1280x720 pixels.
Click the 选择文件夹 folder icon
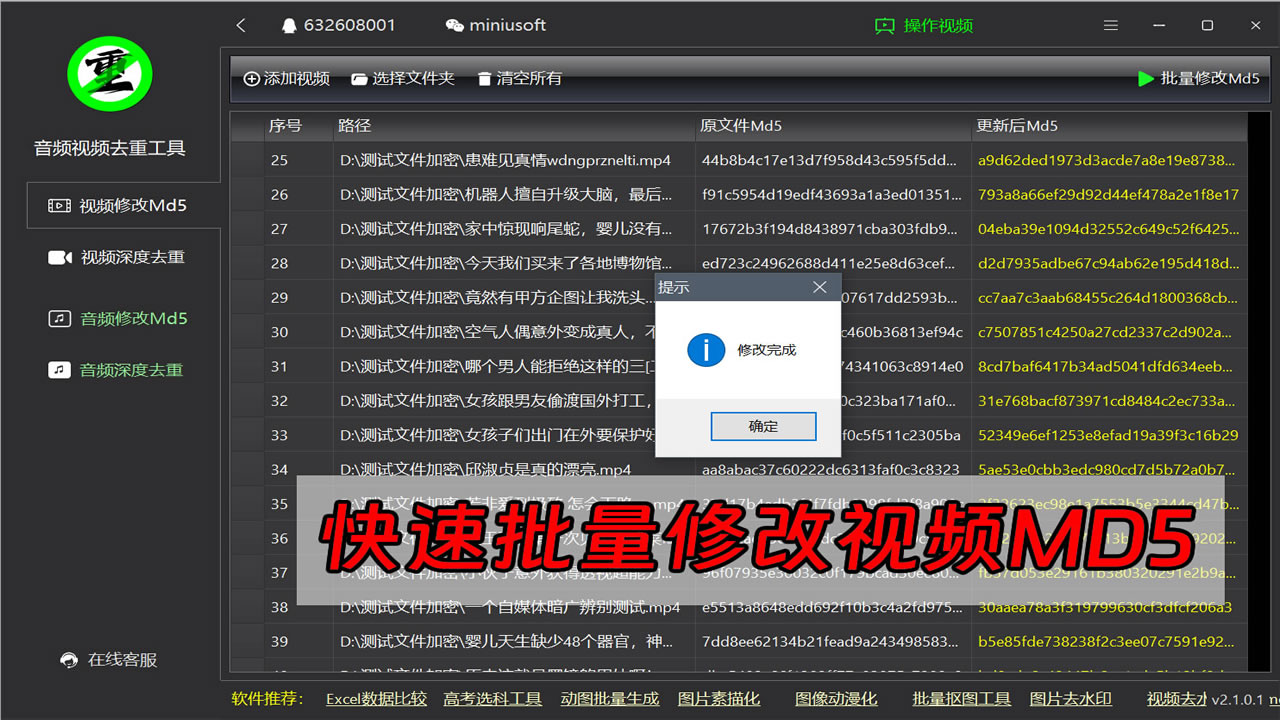click(x=360, y=78)
